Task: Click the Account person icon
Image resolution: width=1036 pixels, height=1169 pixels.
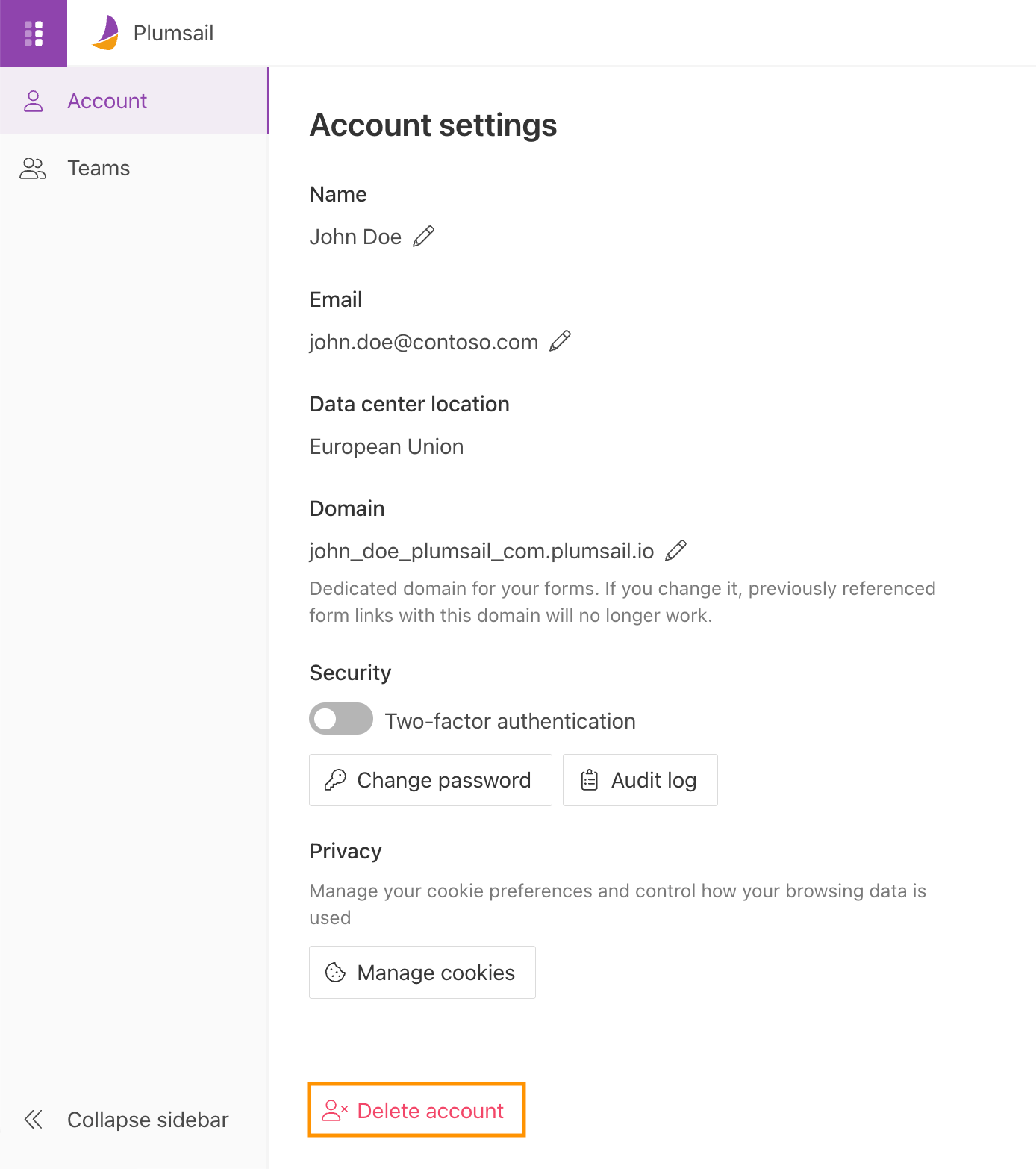Action: (x=34, y=101)
